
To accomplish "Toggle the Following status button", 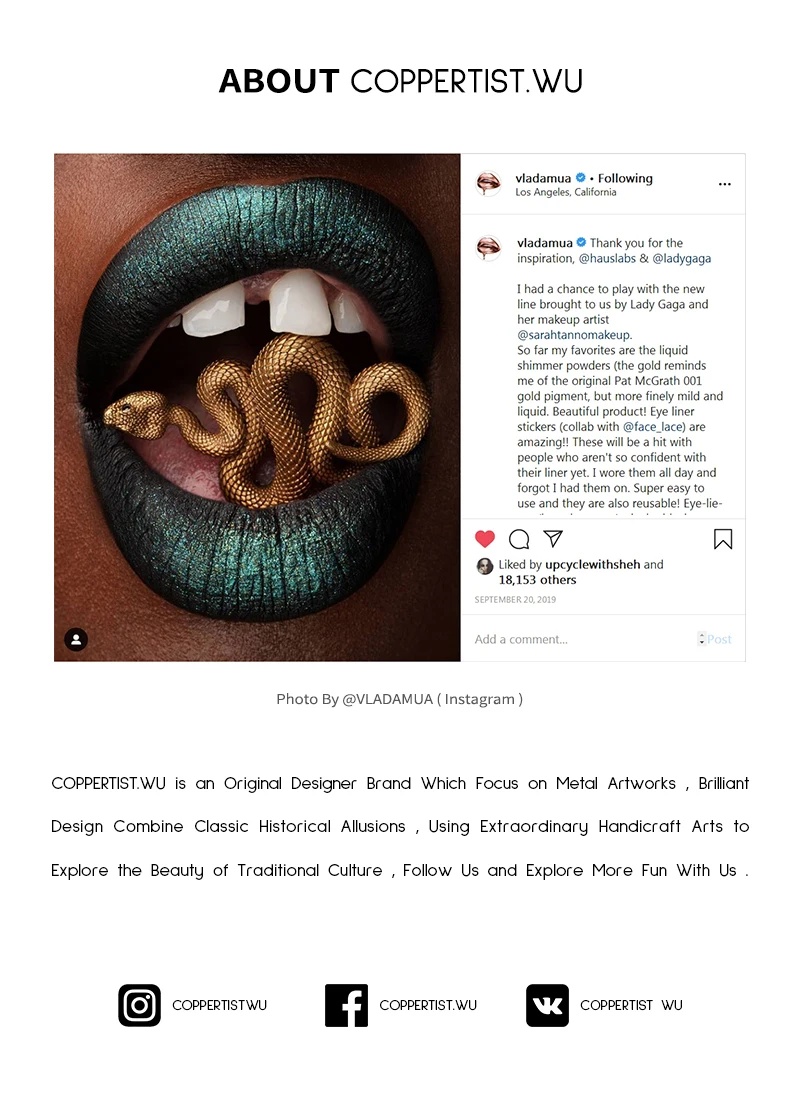I will (625, 178).
